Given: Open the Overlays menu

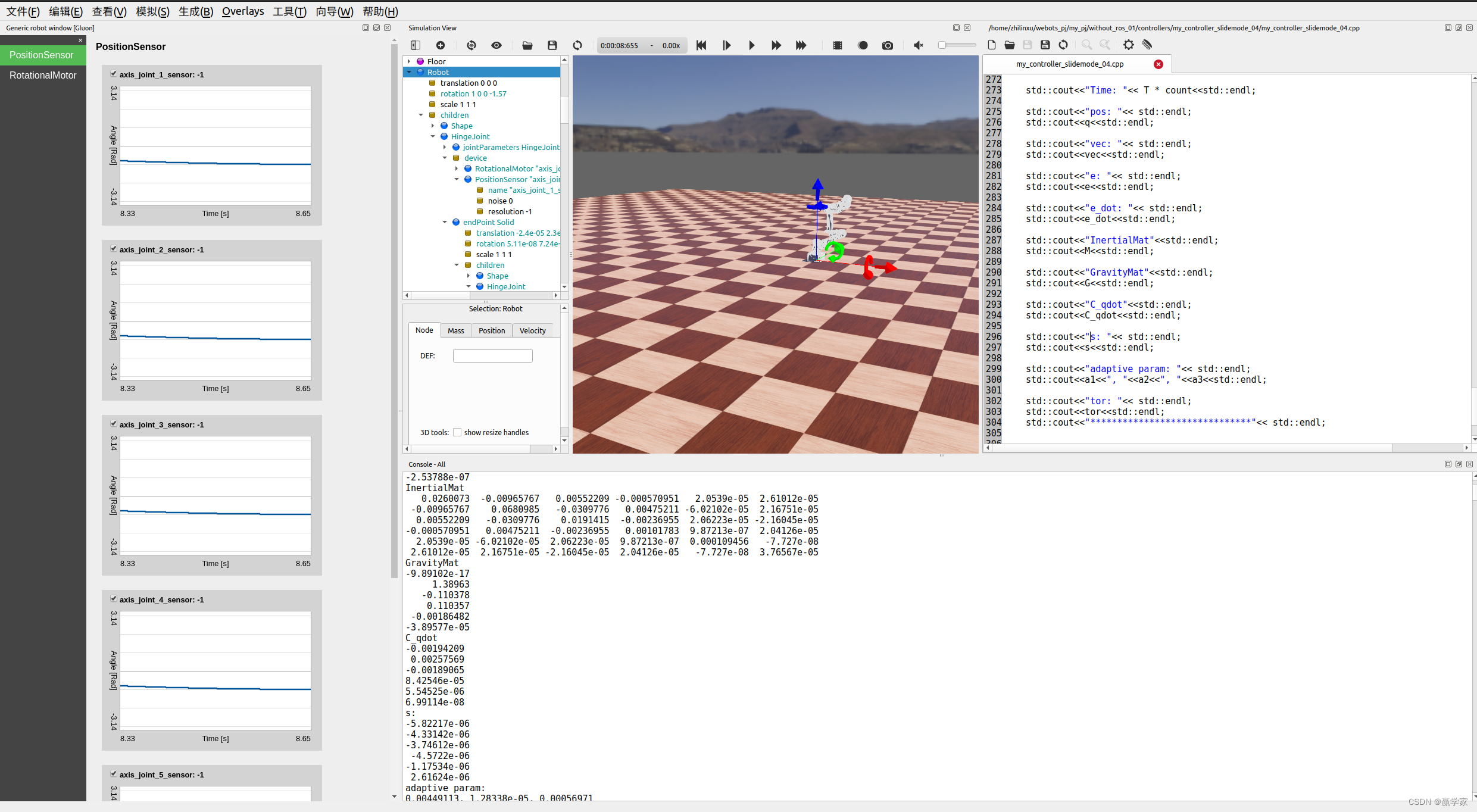Looking at the screenshot, I should (x=243, y=11).
